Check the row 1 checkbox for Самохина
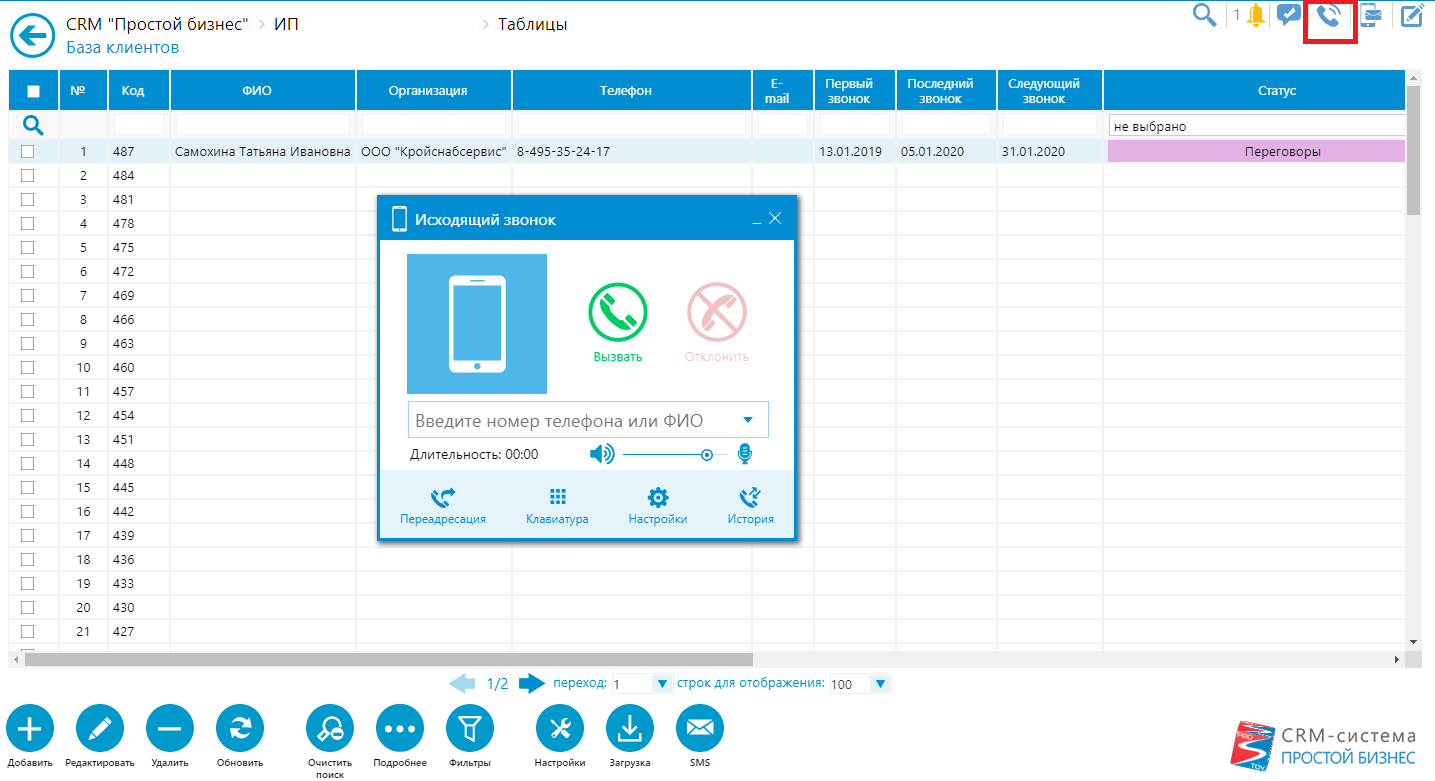 coord(28,152)
